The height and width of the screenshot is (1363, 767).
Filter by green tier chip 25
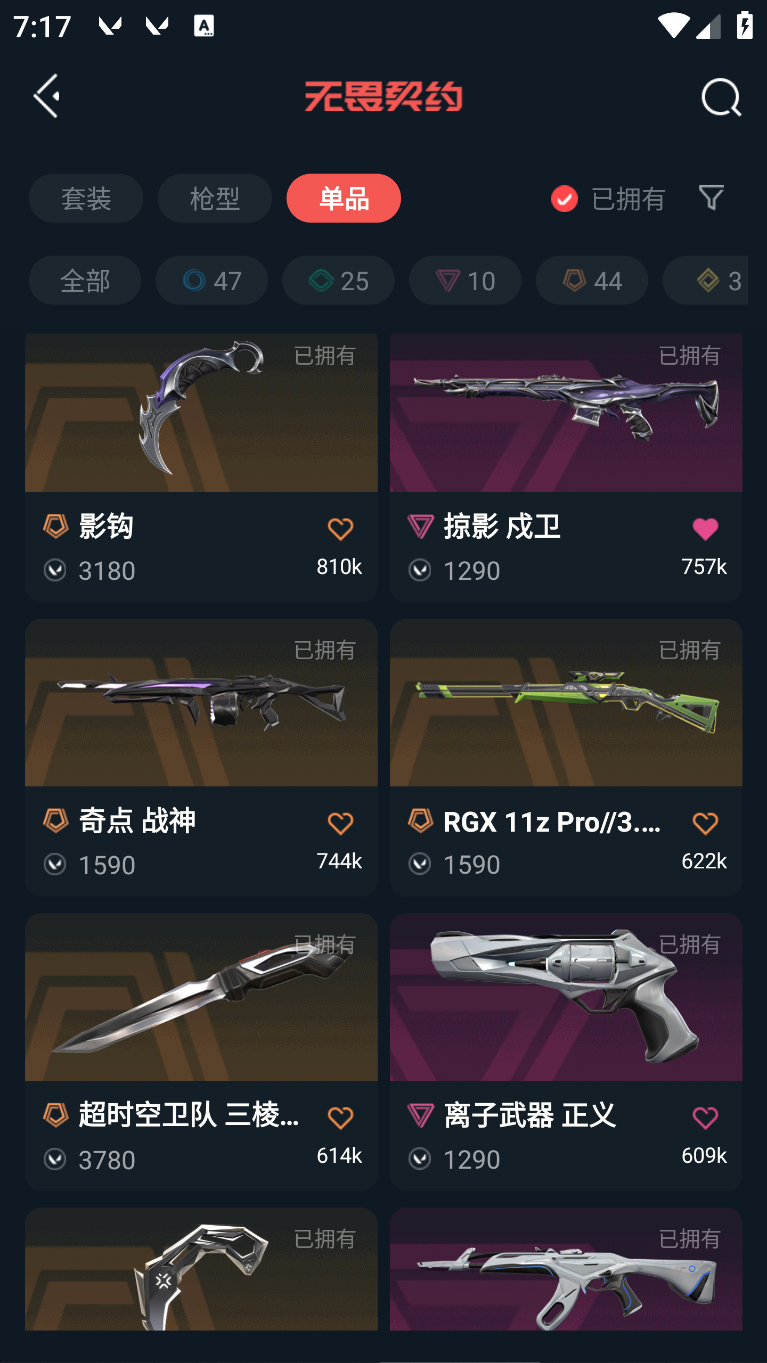pos(339,280)
